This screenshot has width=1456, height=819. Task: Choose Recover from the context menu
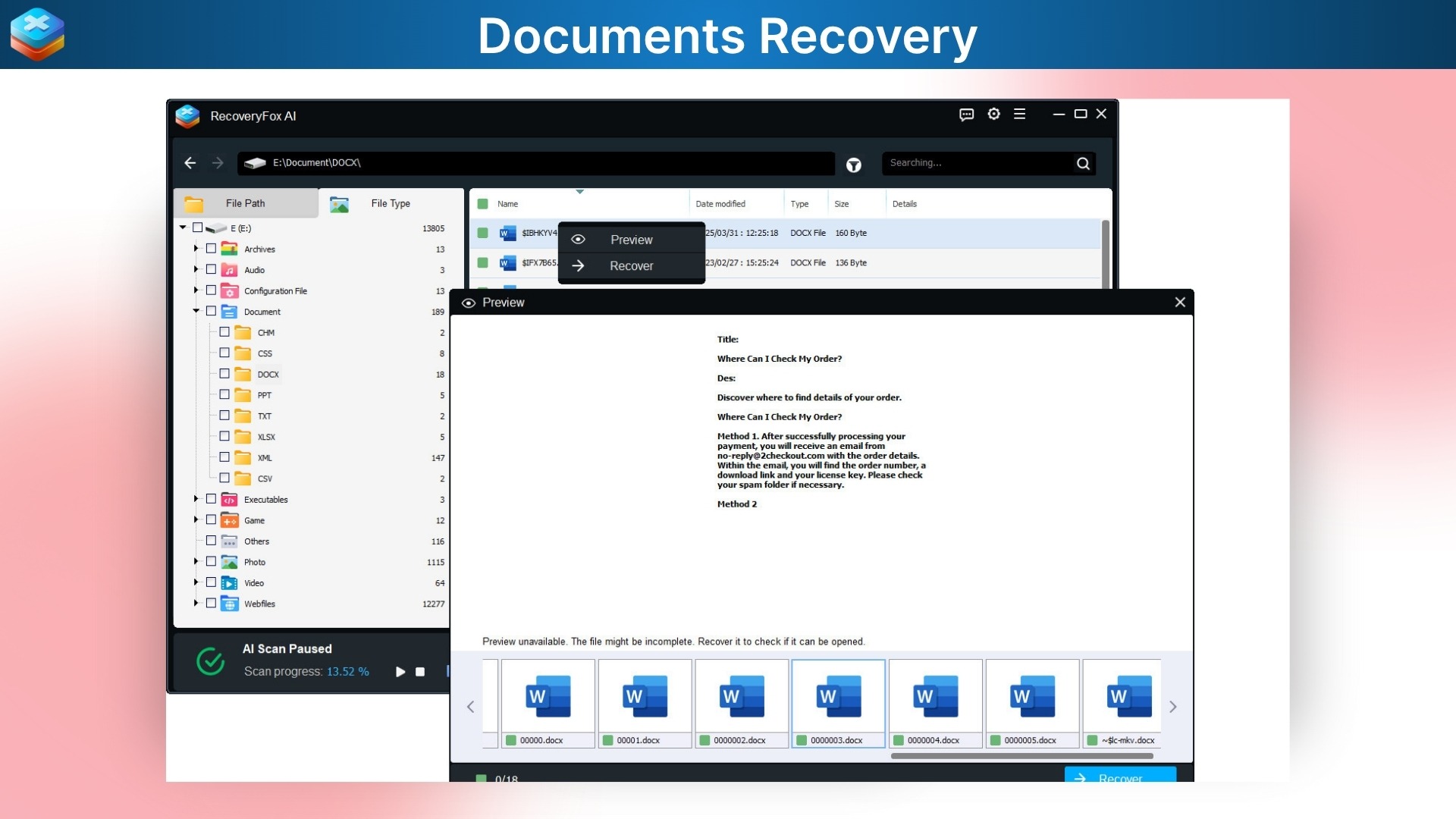(x=632, y=265)
